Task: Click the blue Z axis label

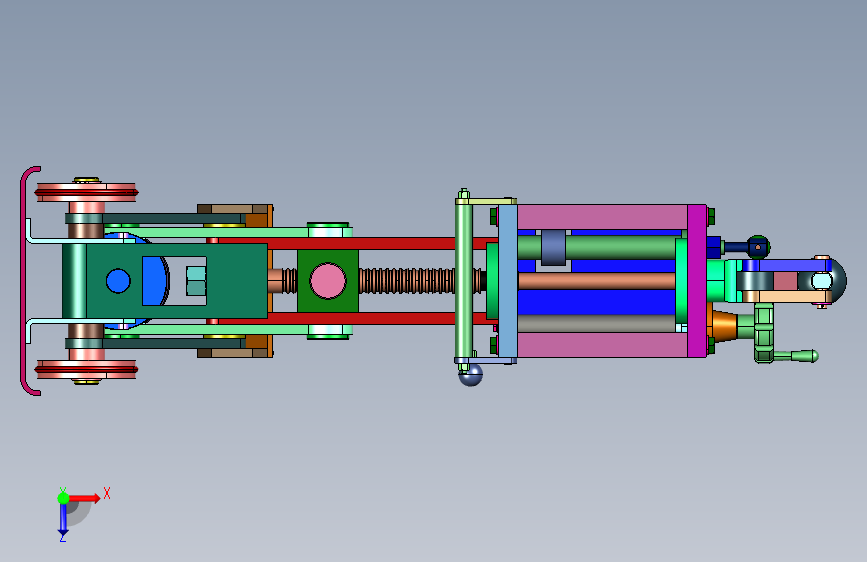Action: click(62, 538)
